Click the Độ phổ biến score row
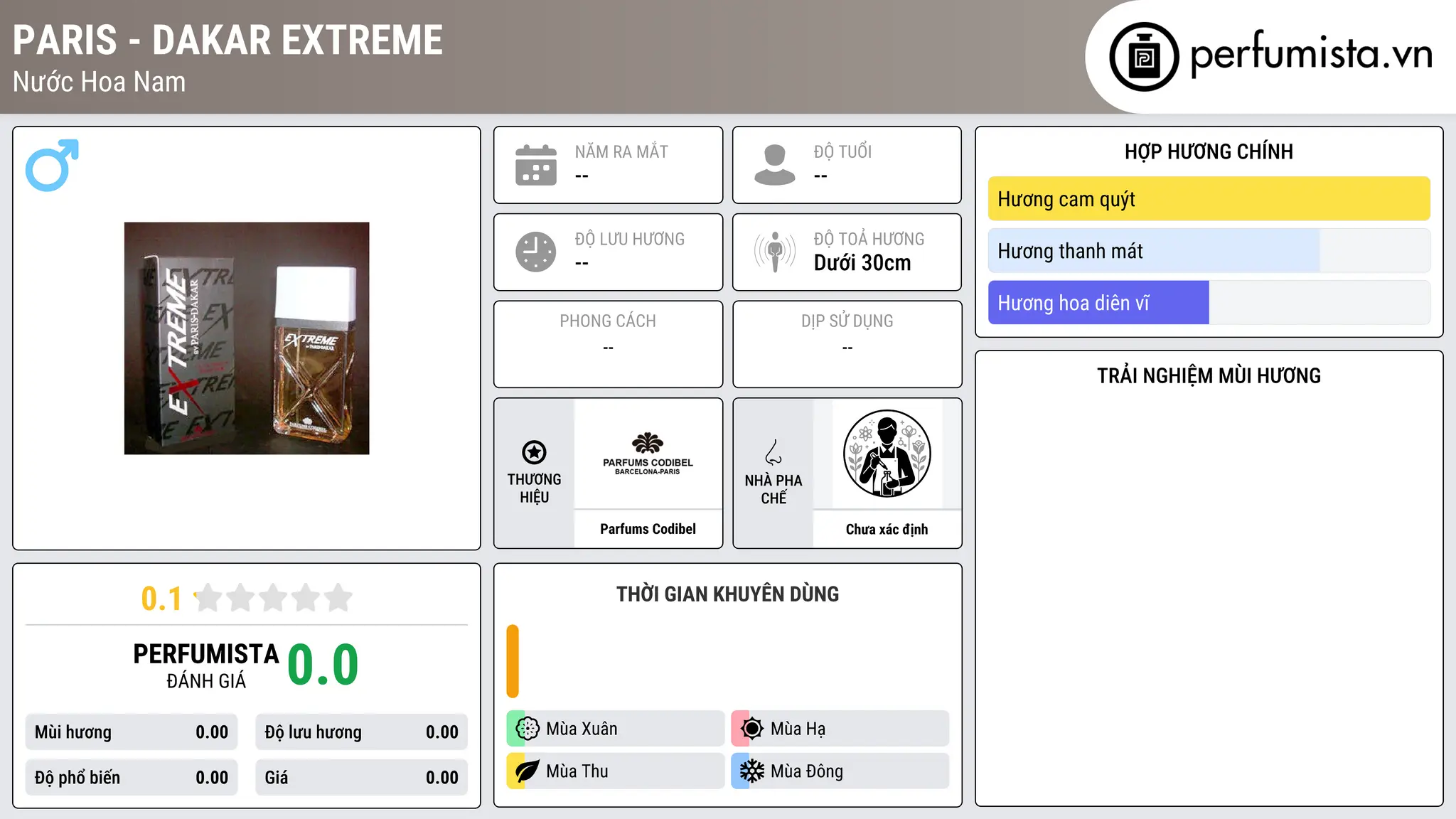This screenshot has height=819, width=1456. [132, 778]
